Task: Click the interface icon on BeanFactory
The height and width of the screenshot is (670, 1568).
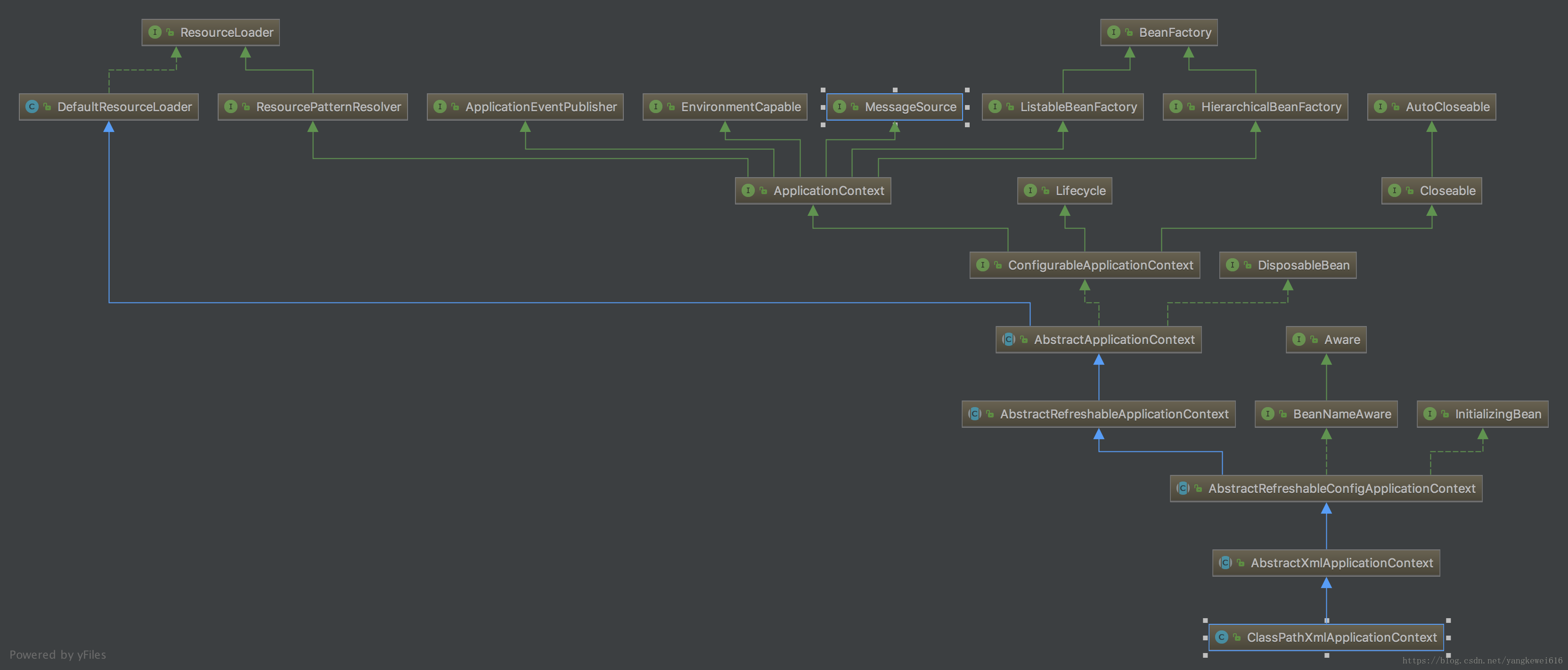Action: point(1114,32)
